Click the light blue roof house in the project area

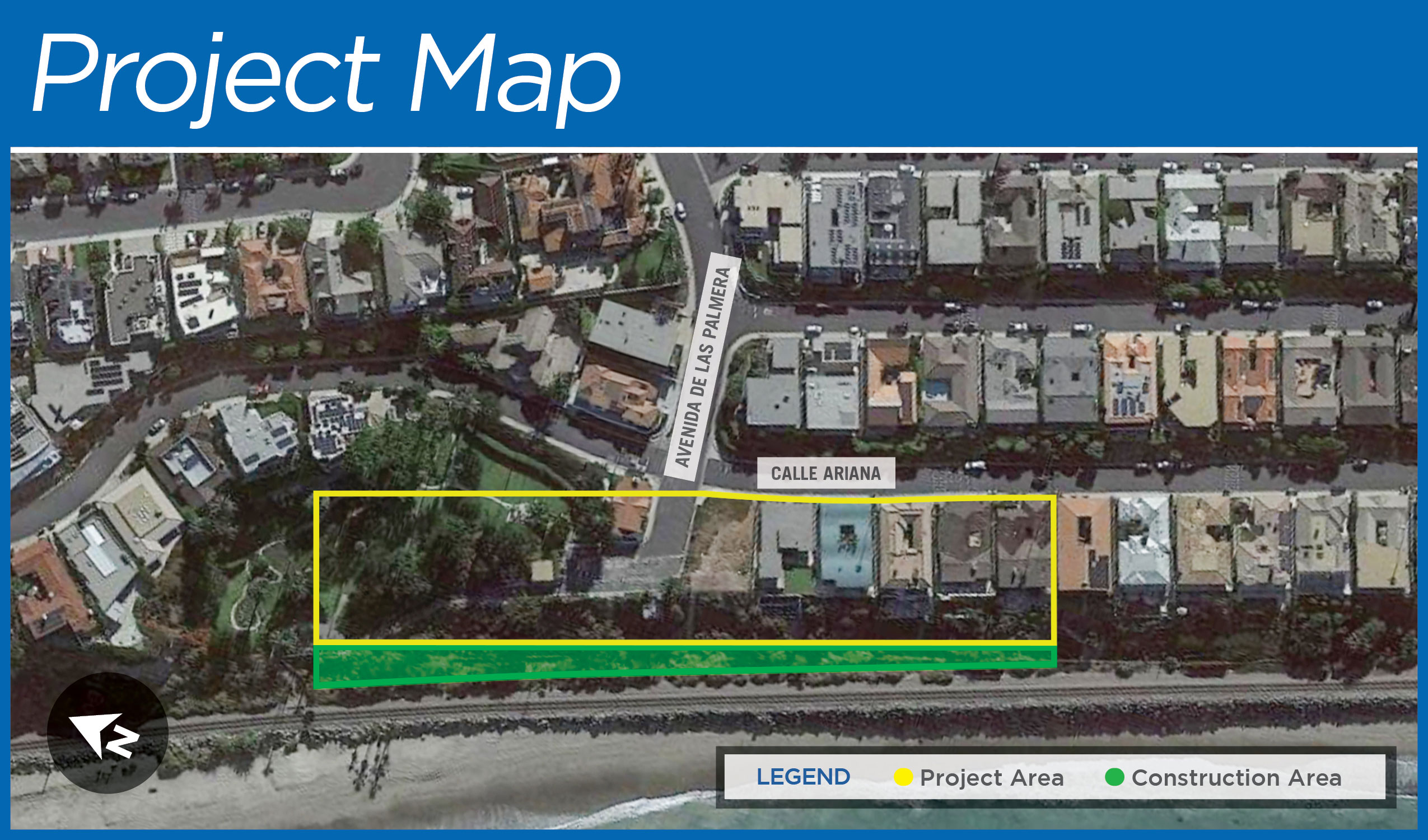pyautogui.click(x=847, y=546)
